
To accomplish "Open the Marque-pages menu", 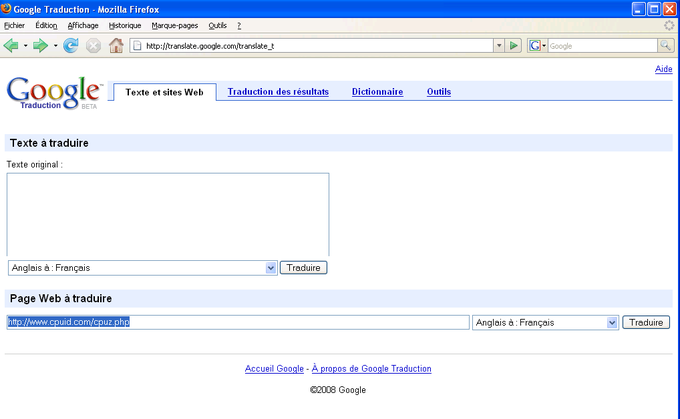I will click(174, 26).
